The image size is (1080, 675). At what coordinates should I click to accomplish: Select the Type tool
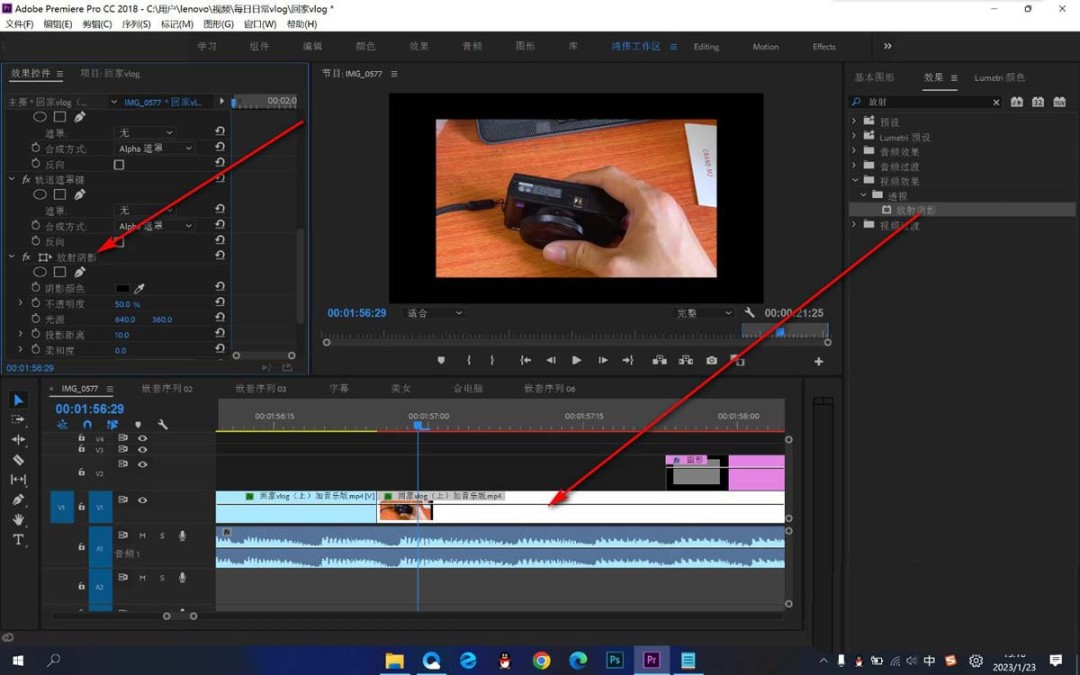19,539
